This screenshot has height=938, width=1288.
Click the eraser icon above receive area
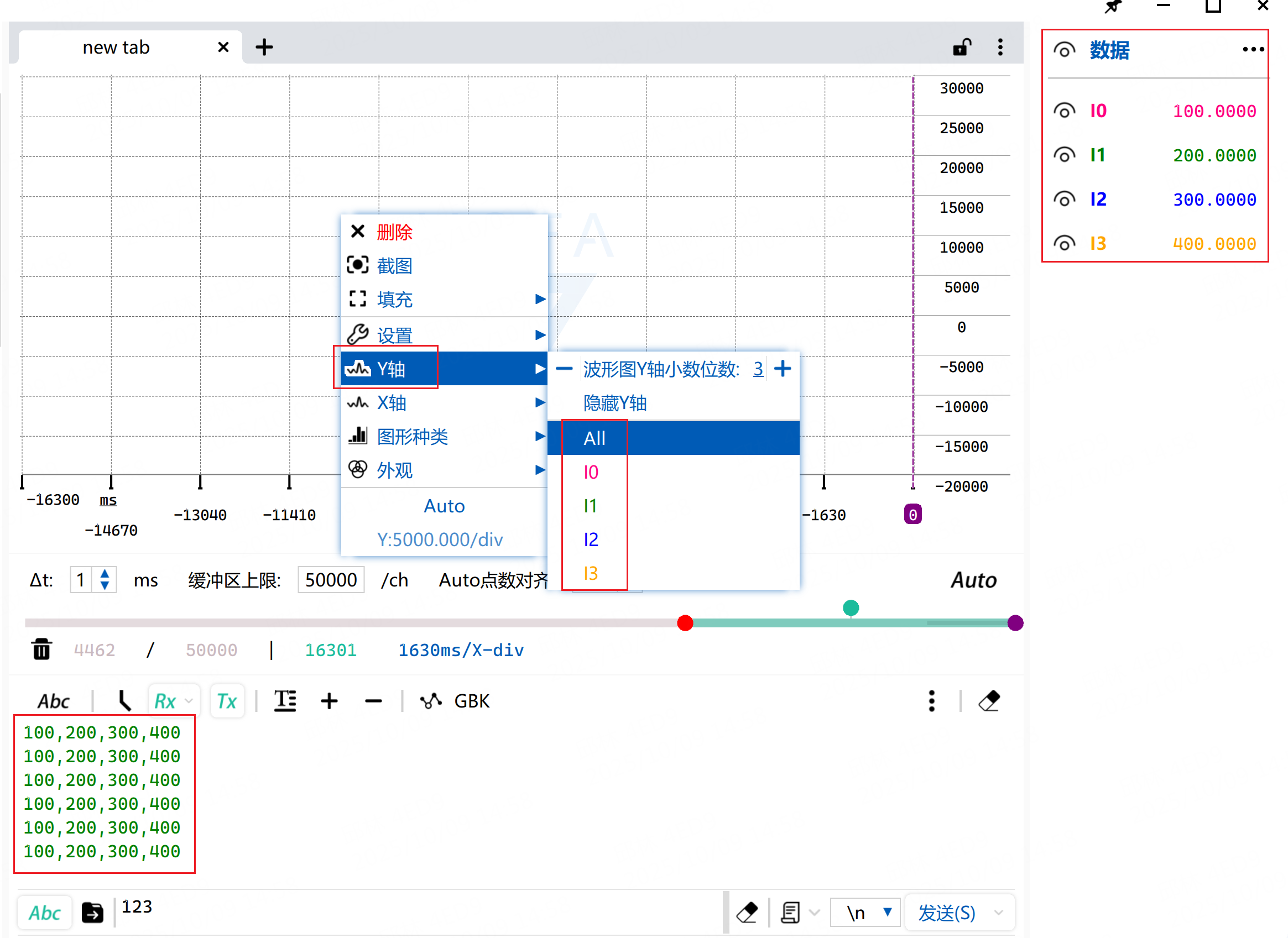[990, 700]
